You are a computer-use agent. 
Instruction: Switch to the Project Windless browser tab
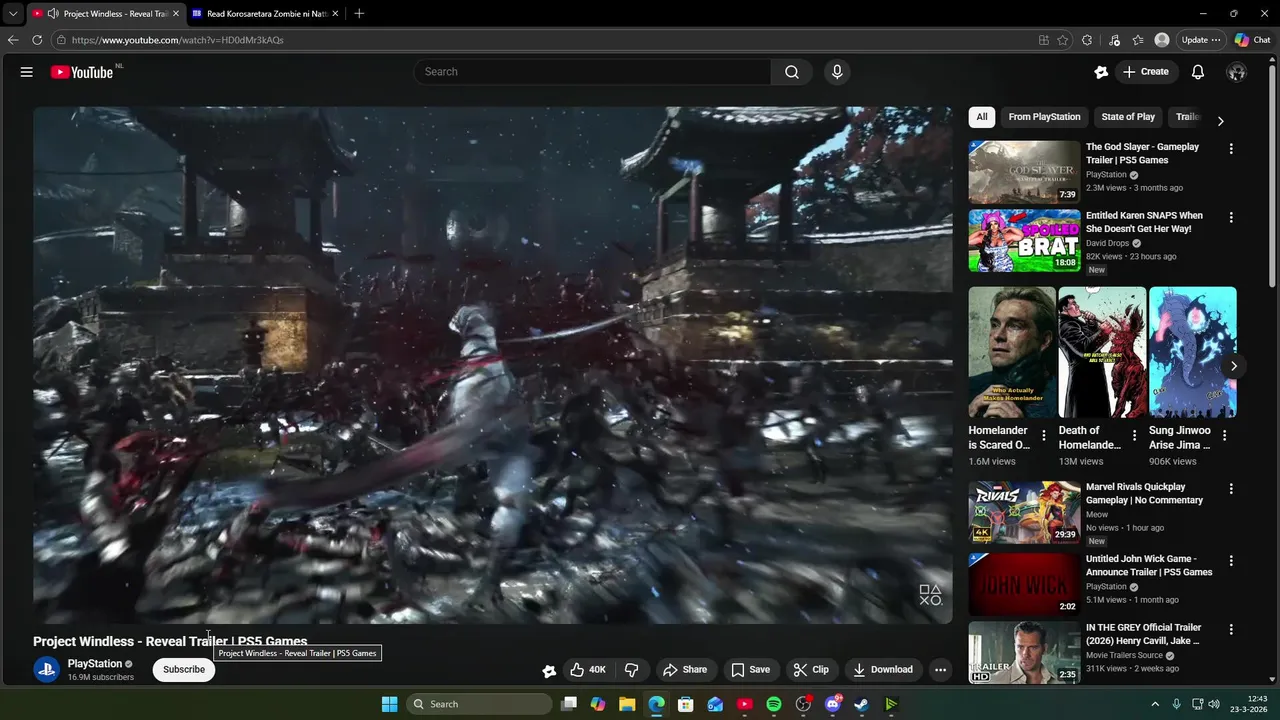click(x=104, y=14)
